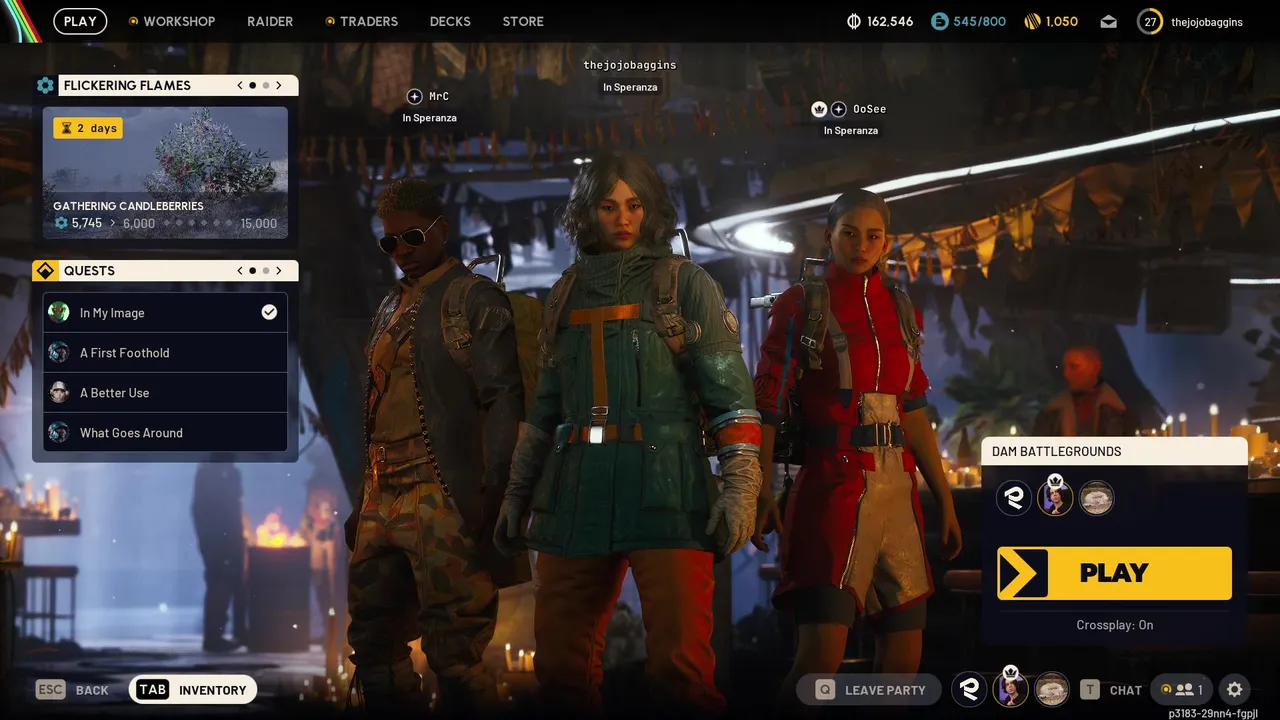
Task: Open the friends list icon showing 1
Action: click(1180, 689)
